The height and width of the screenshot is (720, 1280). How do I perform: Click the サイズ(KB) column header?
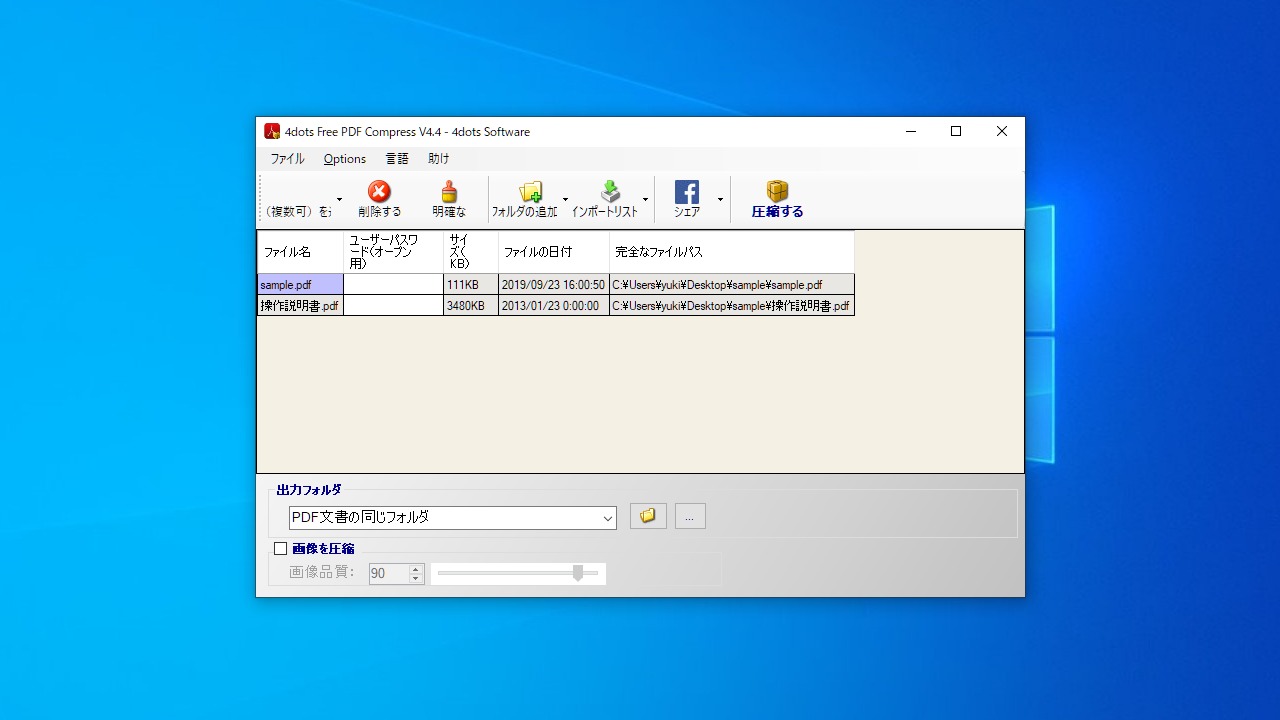click(x=471, y=253)
